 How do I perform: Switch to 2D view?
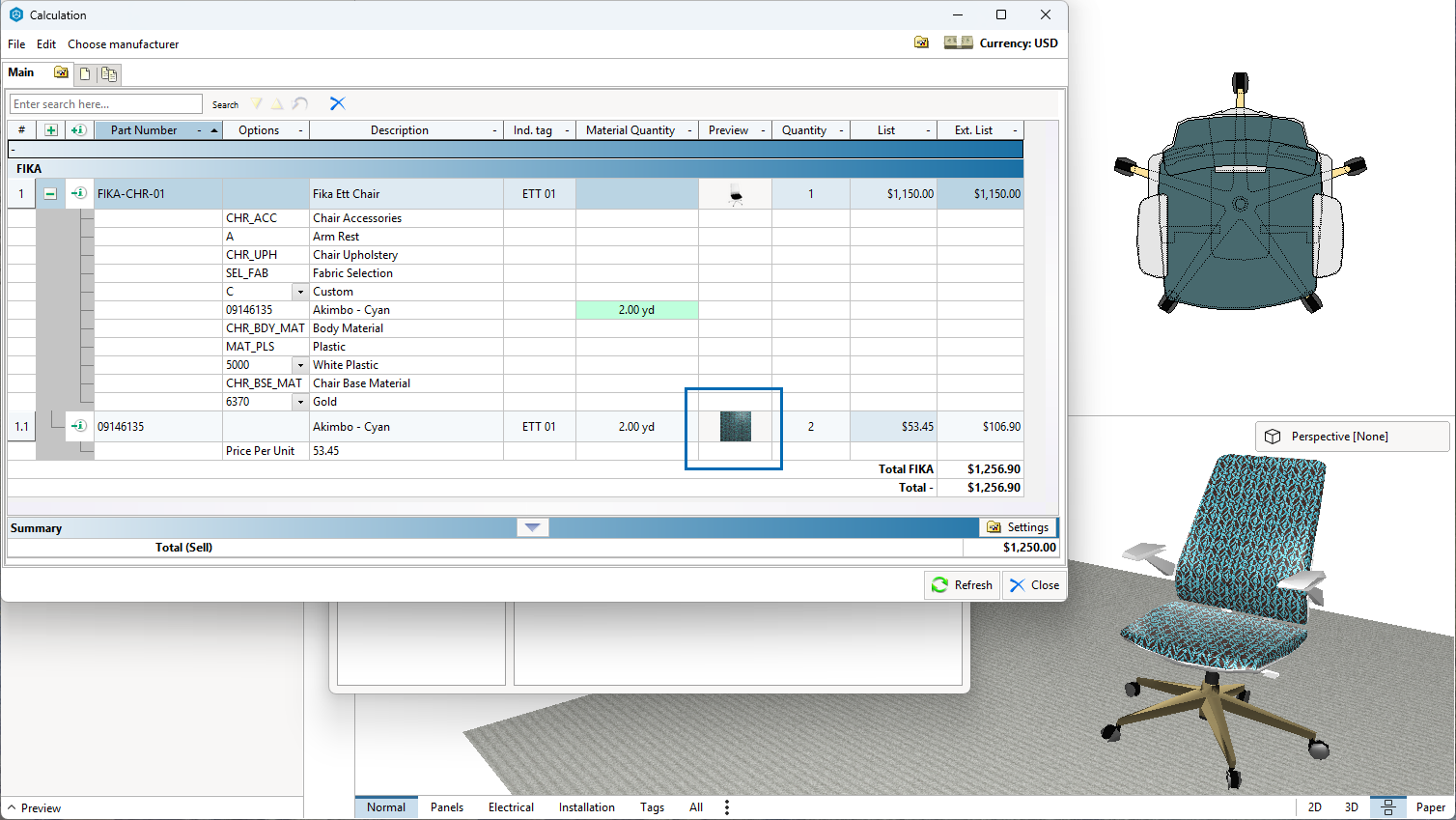1315,807
